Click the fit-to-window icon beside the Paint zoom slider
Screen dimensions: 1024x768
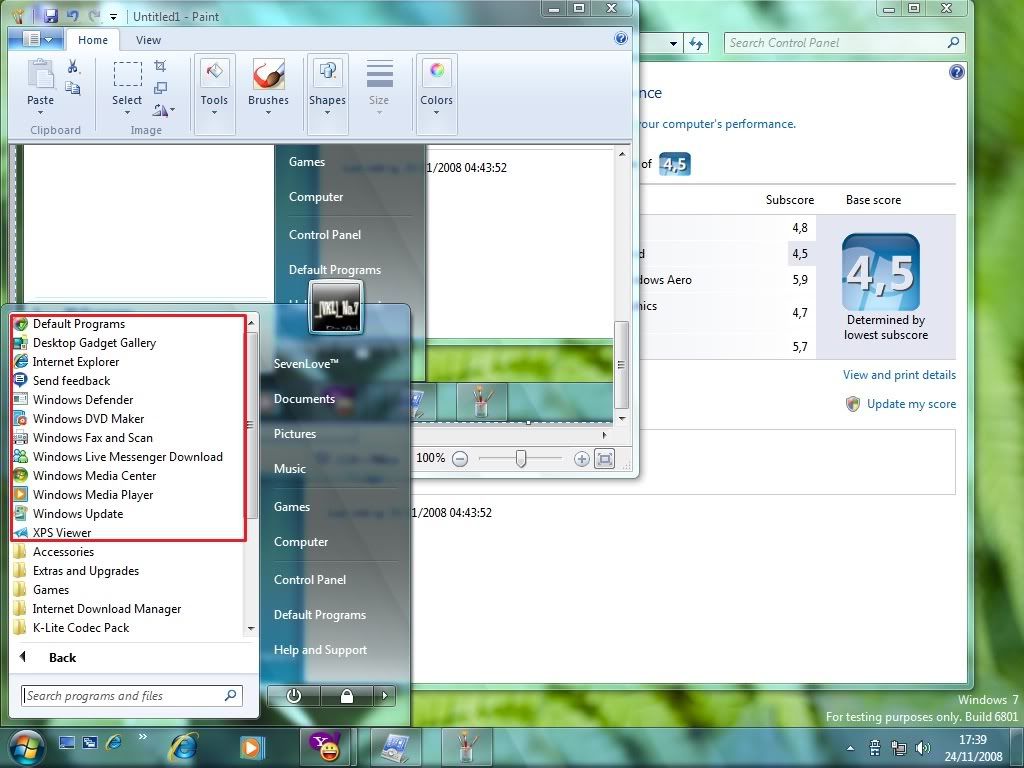click(x=605, y=459)
